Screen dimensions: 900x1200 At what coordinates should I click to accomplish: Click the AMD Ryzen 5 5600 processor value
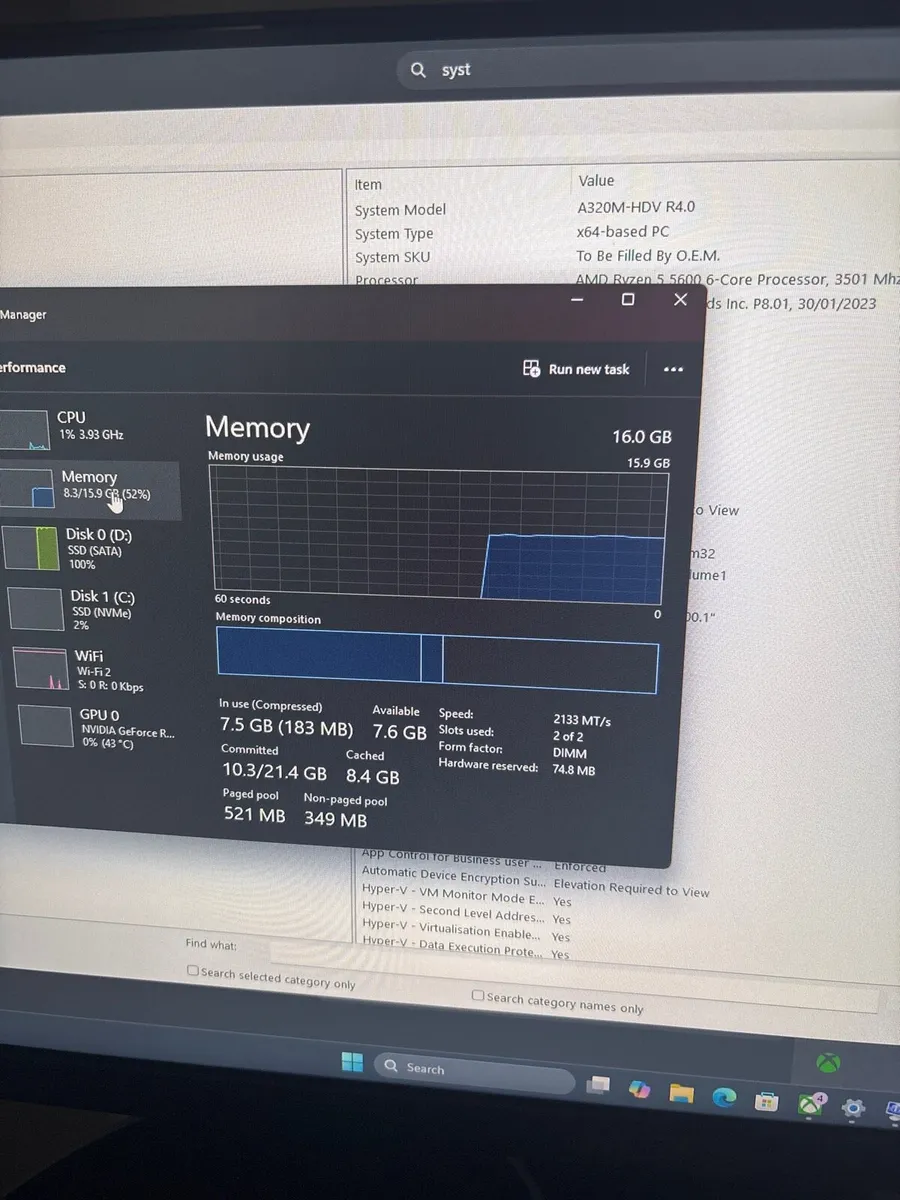point(737,280)
